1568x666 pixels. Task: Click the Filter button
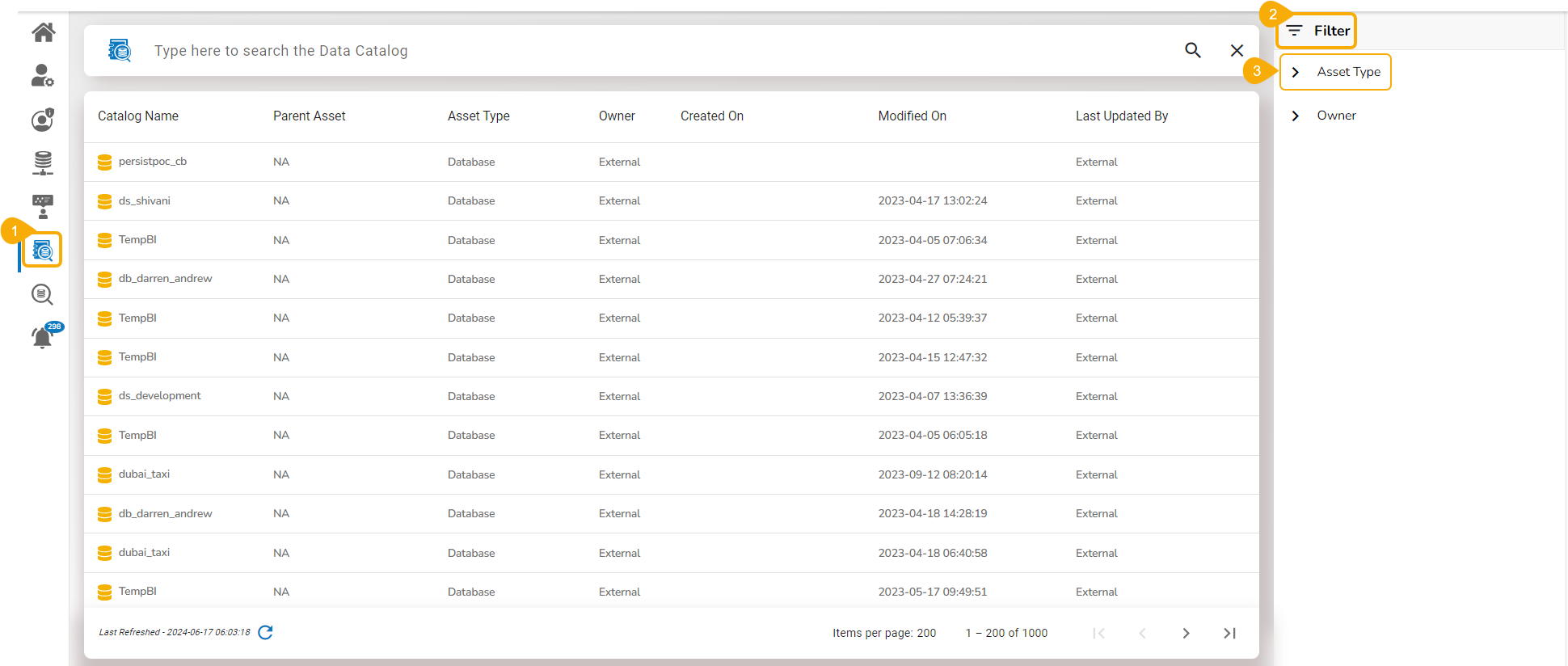point(1317,31)
